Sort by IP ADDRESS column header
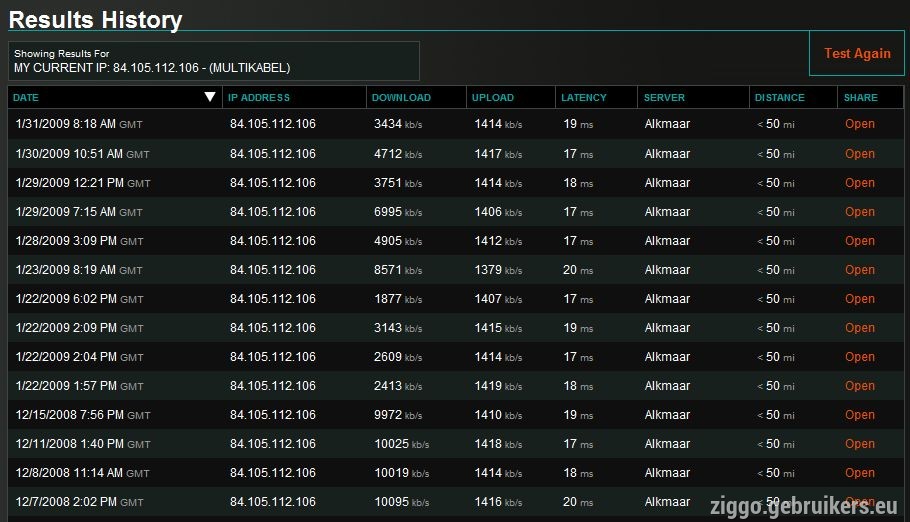Viewport: 910px width, 522px height. click(259, 98)
